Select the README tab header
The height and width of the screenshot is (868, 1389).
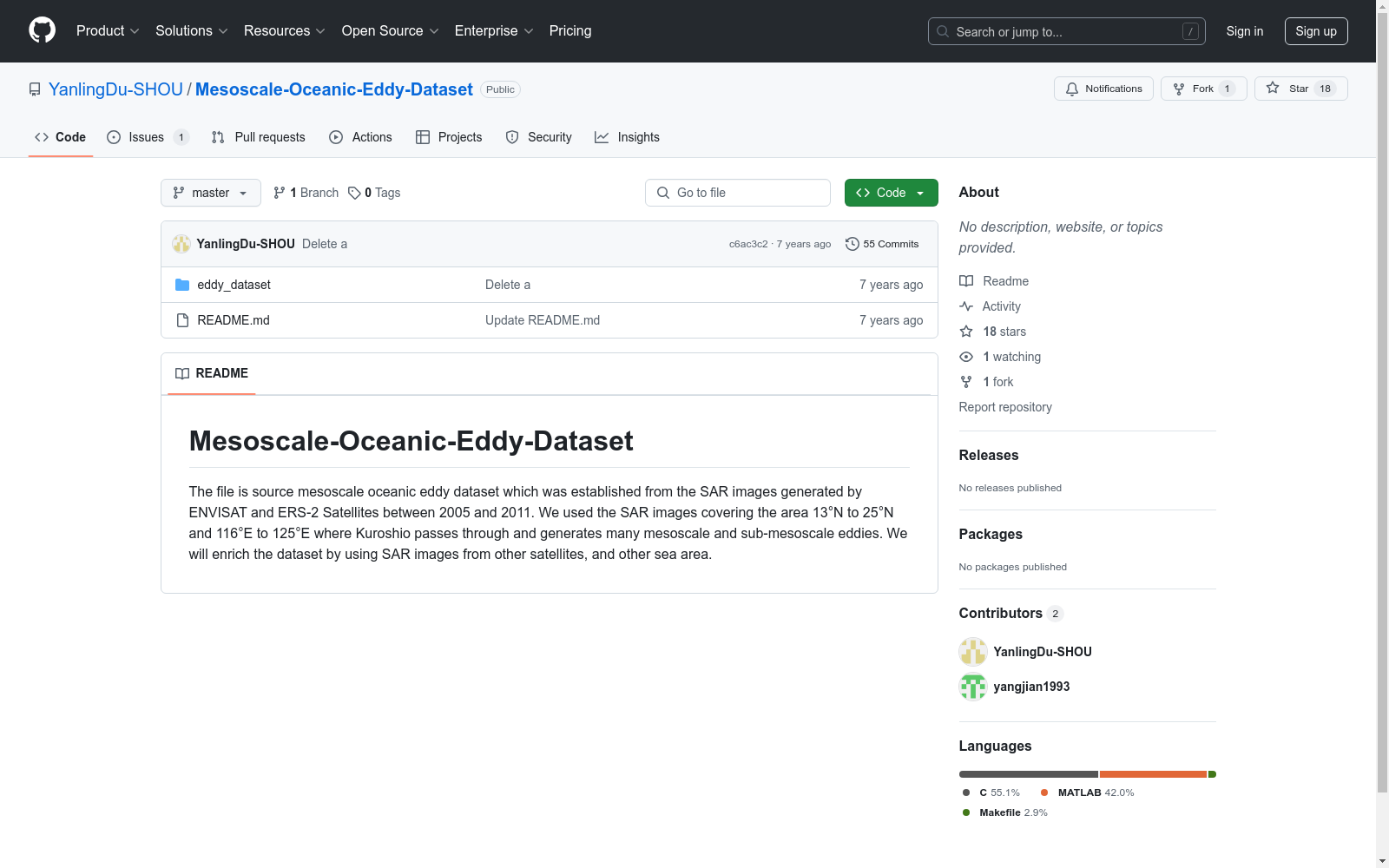click(x=212, y=373)
